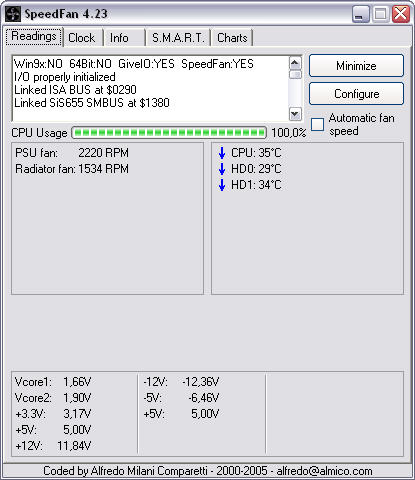
Task: Click the Coded by Alfredo Milani Comparetti status bar
Action: pyautogui.click(x=207, y=471)
